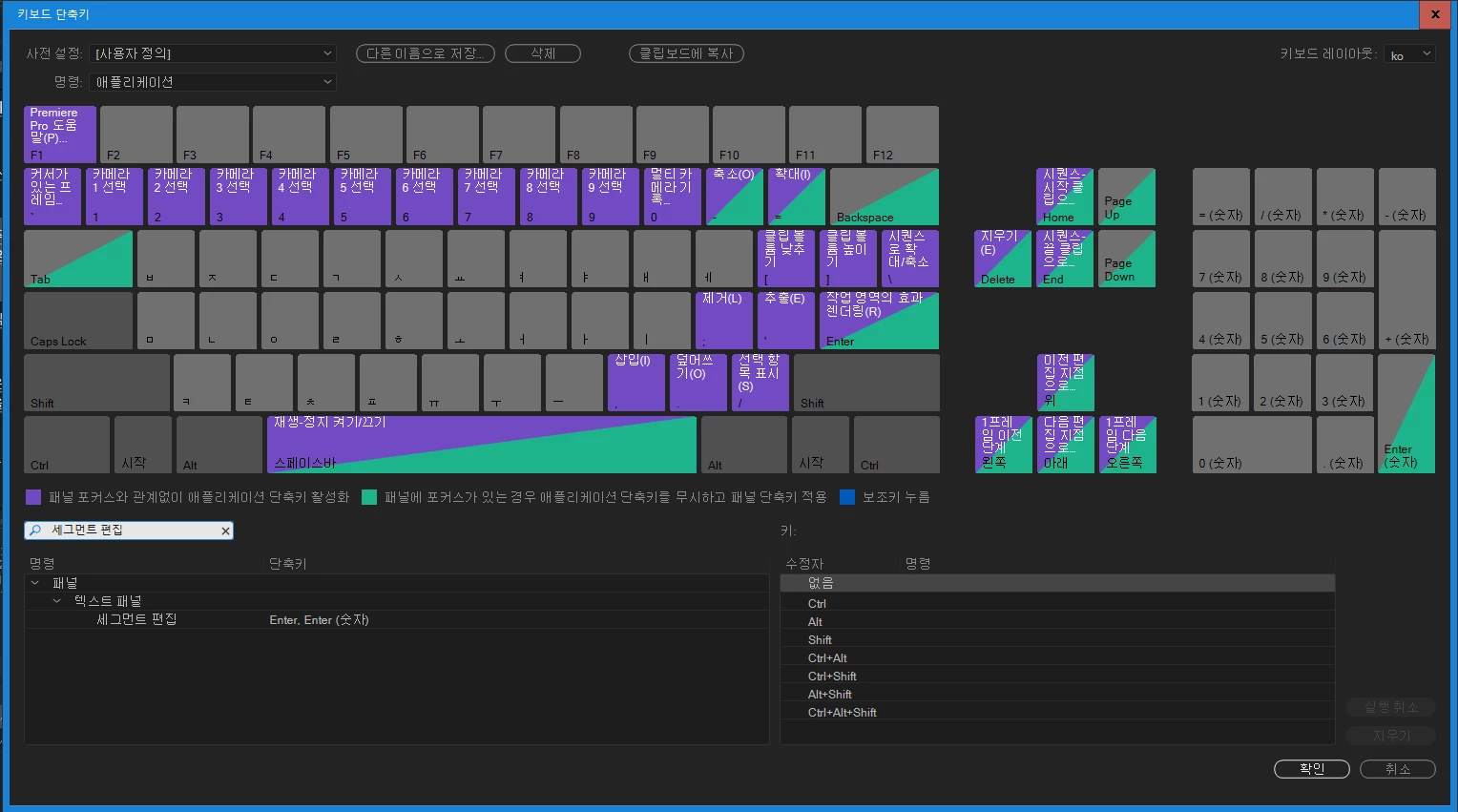Select the 스페이스바 재생-정지 켜기/끄기 key
The image size is (1458, 812).
pos(482,445)
